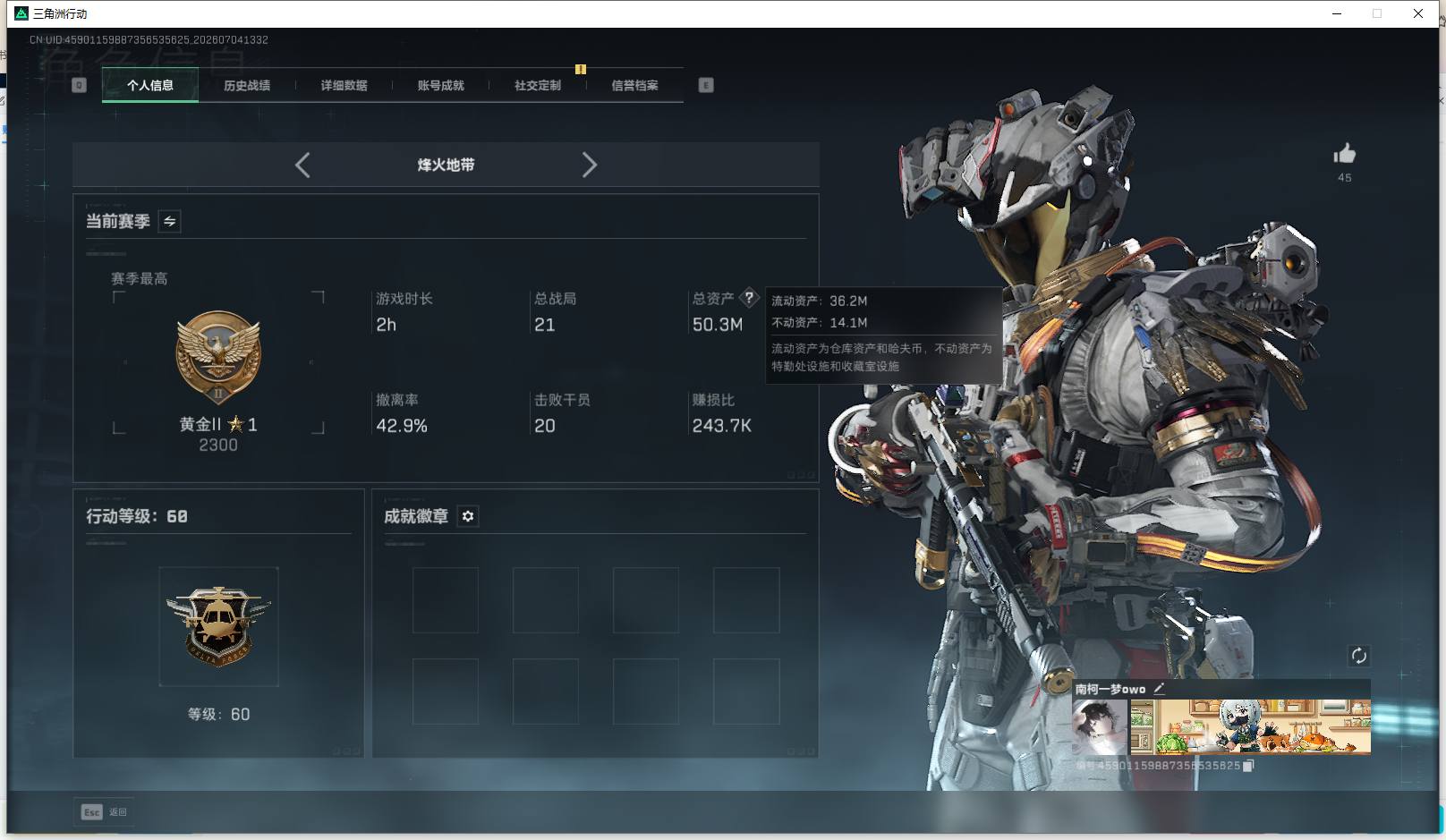
Task: Select the first empty achievement badge slot
Action: coord(445,599)
